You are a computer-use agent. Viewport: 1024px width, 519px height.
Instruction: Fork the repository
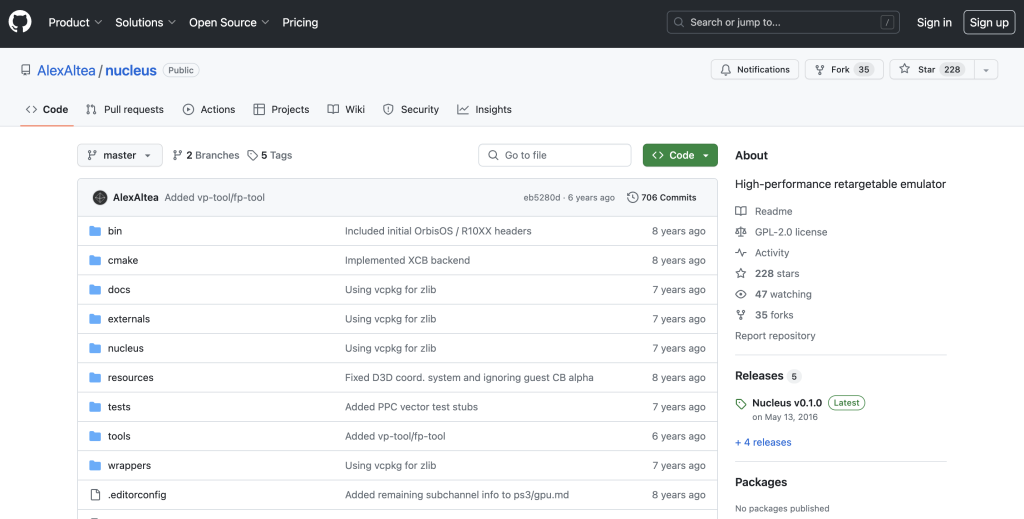[x=844, y=69]
